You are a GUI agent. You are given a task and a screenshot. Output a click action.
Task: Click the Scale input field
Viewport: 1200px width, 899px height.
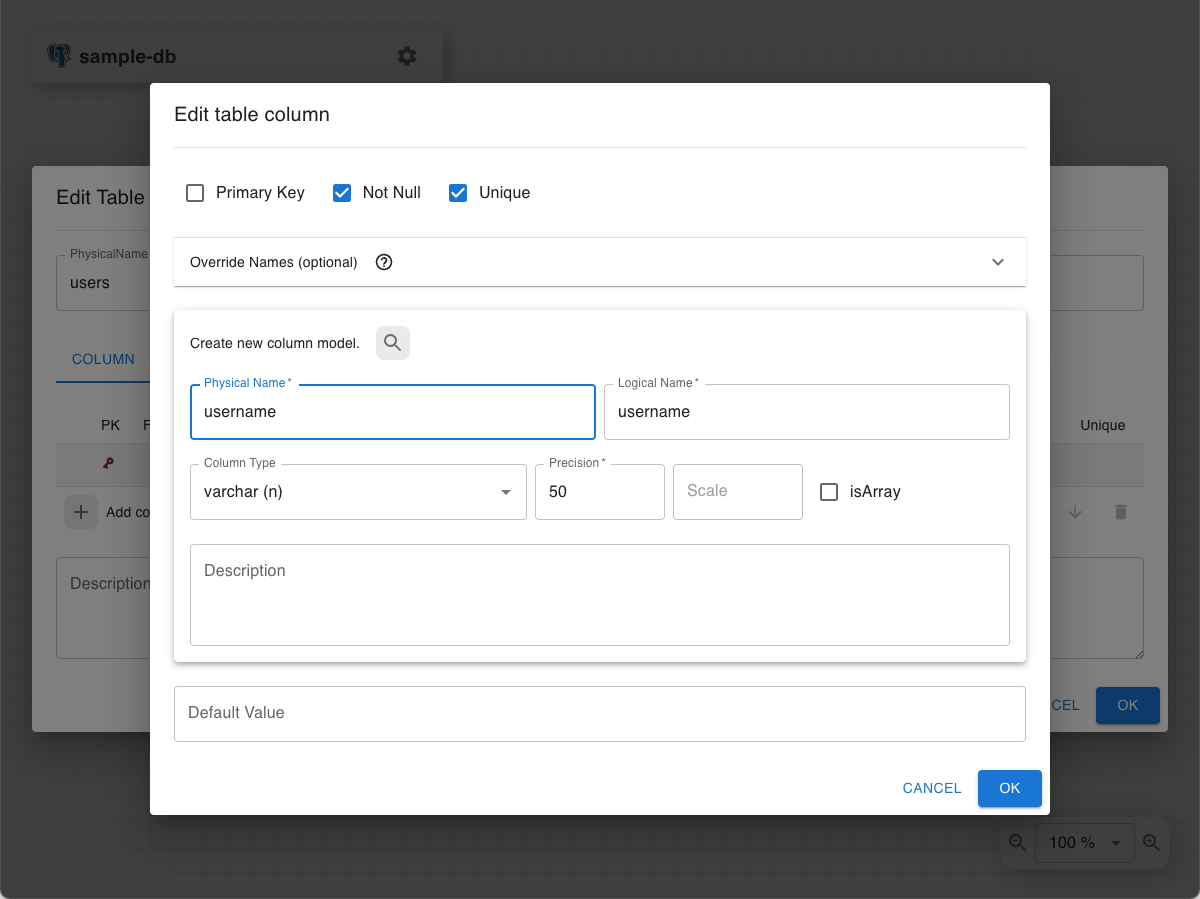tap(738, 492)
